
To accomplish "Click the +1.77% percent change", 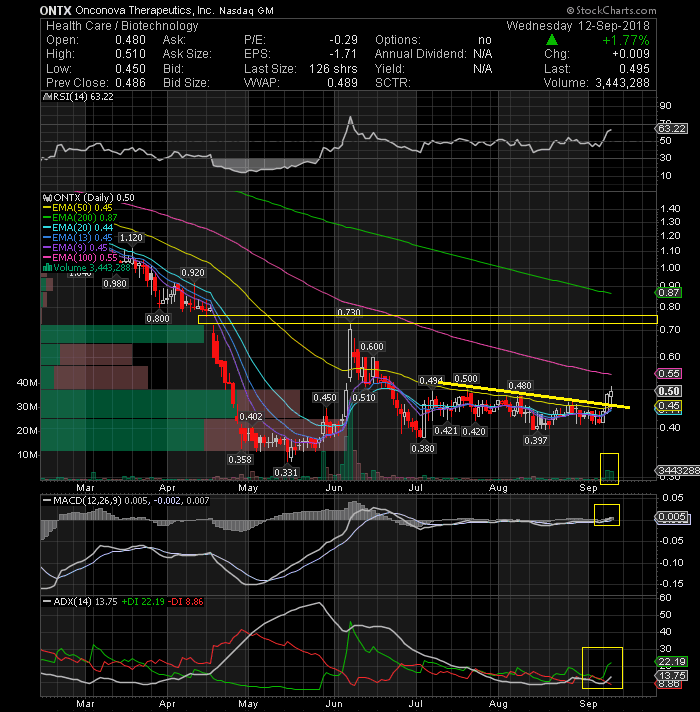I will (626, 40).
